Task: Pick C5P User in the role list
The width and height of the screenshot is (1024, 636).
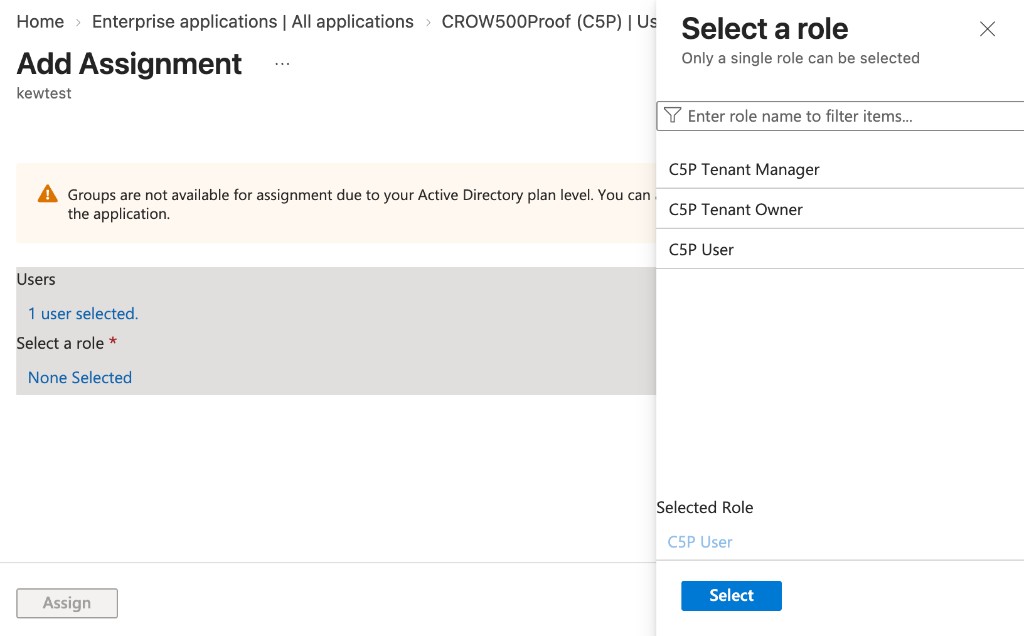Action: (840, 249)
